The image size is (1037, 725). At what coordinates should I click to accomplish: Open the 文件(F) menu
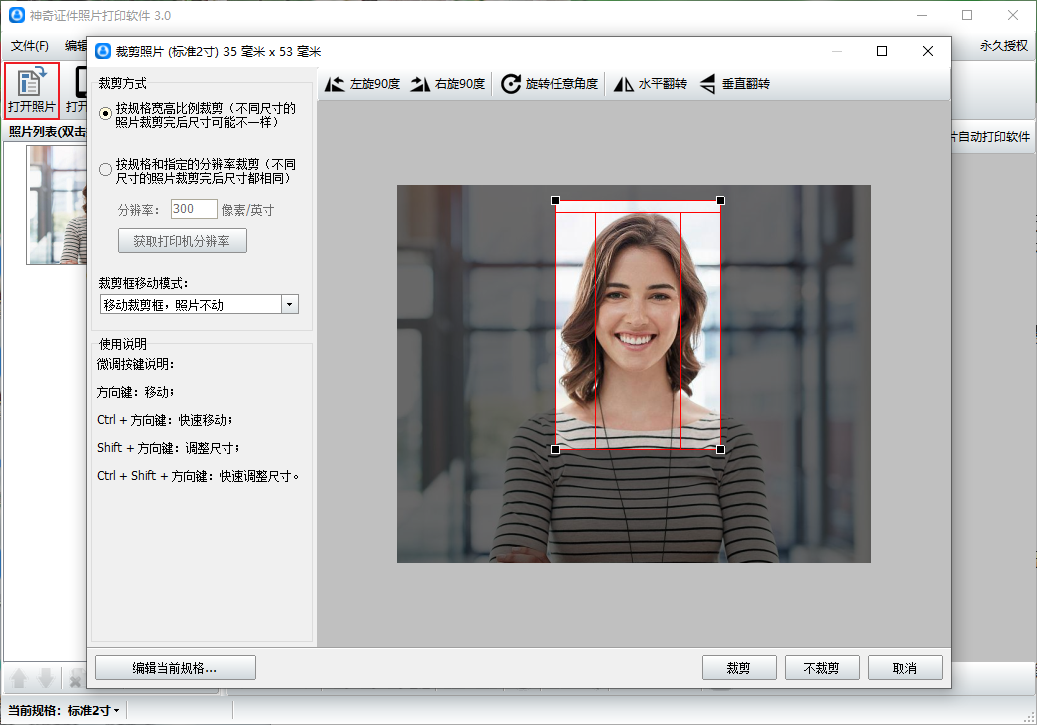pyautogui.click(x=30, y=46)
